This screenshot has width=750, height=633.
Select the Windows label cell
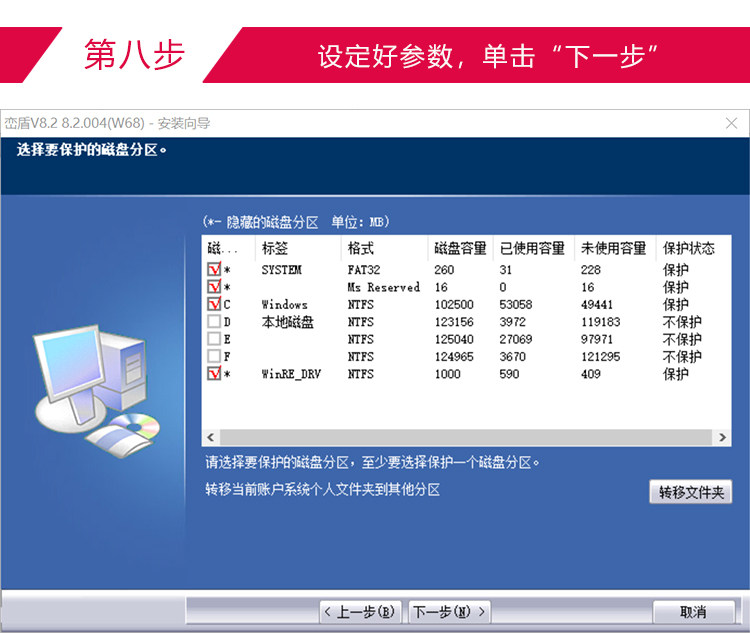285,304
